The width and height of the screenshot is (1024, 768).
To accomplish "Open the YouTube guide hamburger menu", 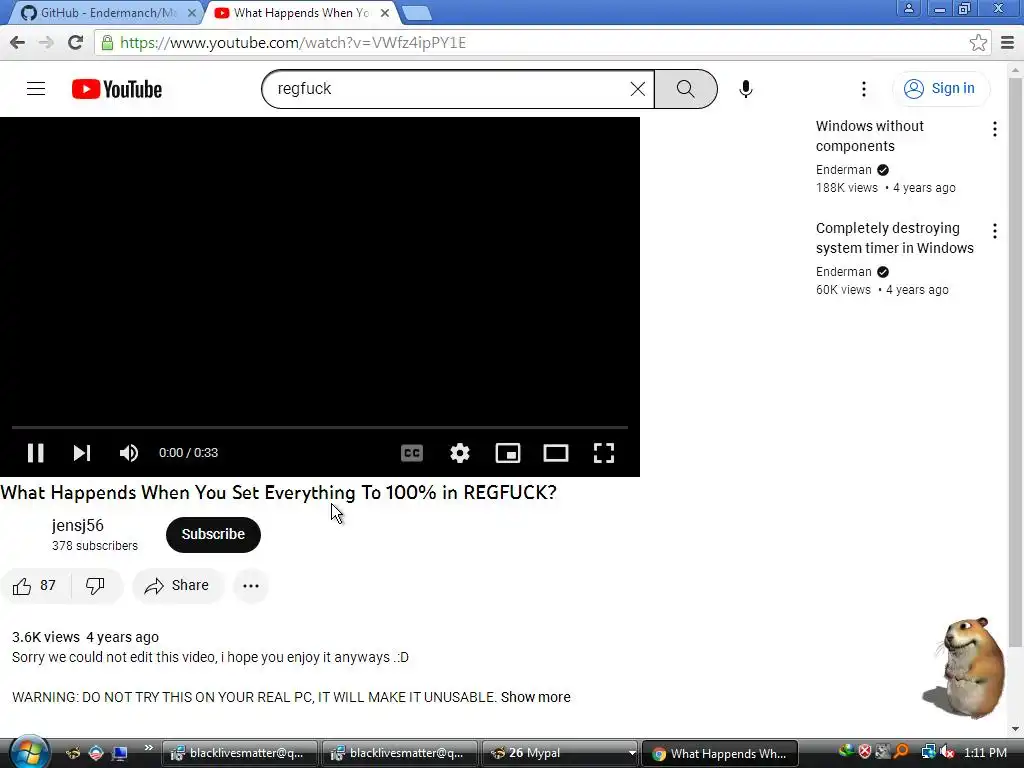I will click(36, 89).
